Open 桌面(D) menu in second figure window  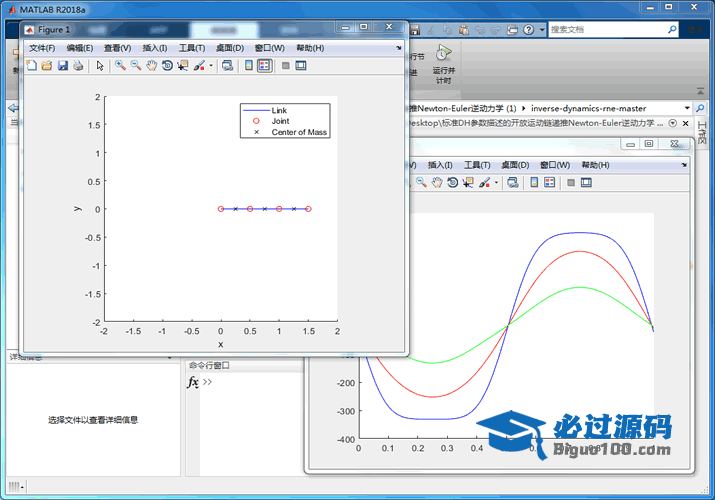(515, 165)
